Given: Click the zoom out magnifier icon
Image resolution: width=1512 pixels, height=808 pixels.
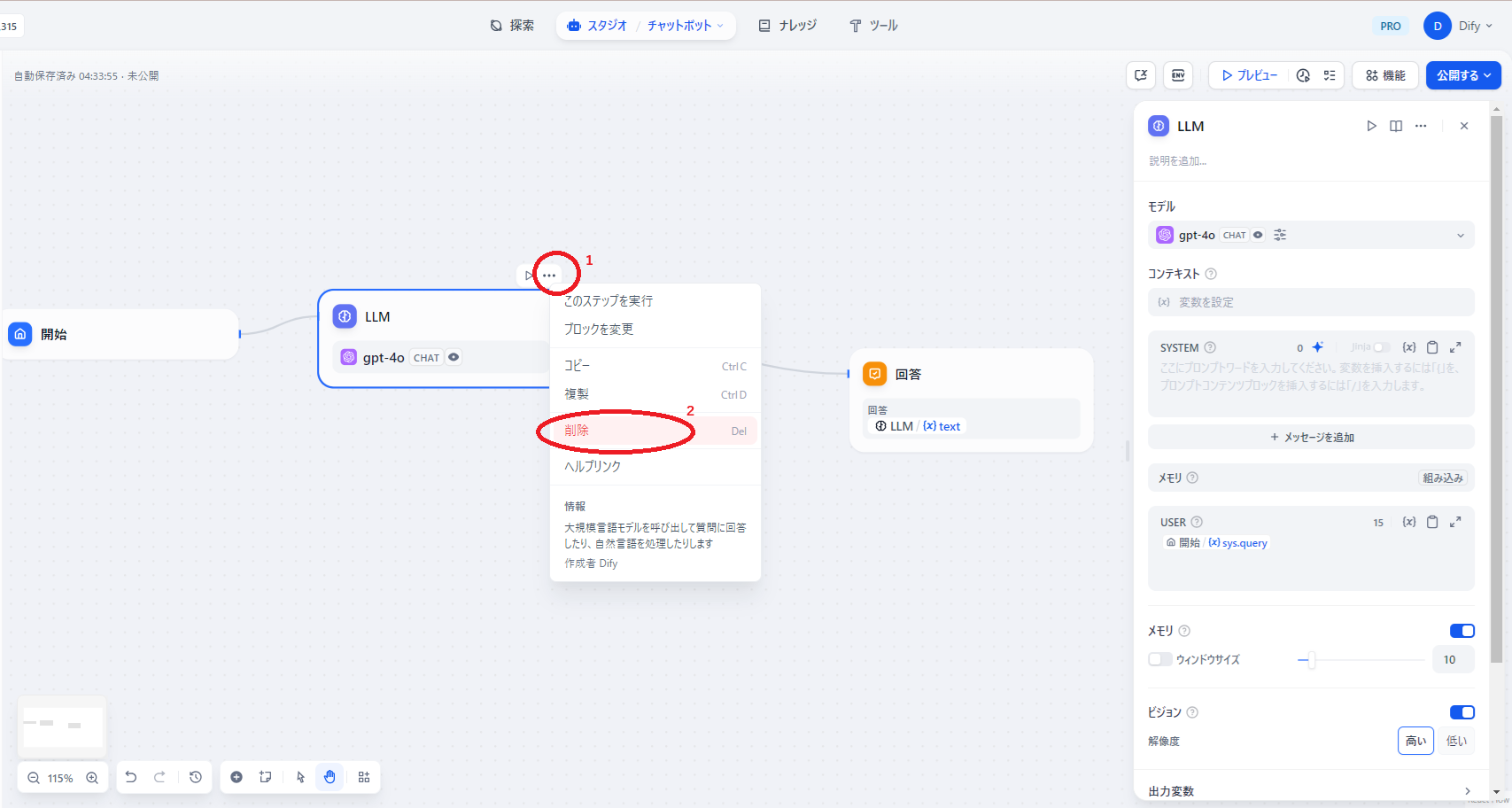Looking at the screenshot, I should pos(34,778).
